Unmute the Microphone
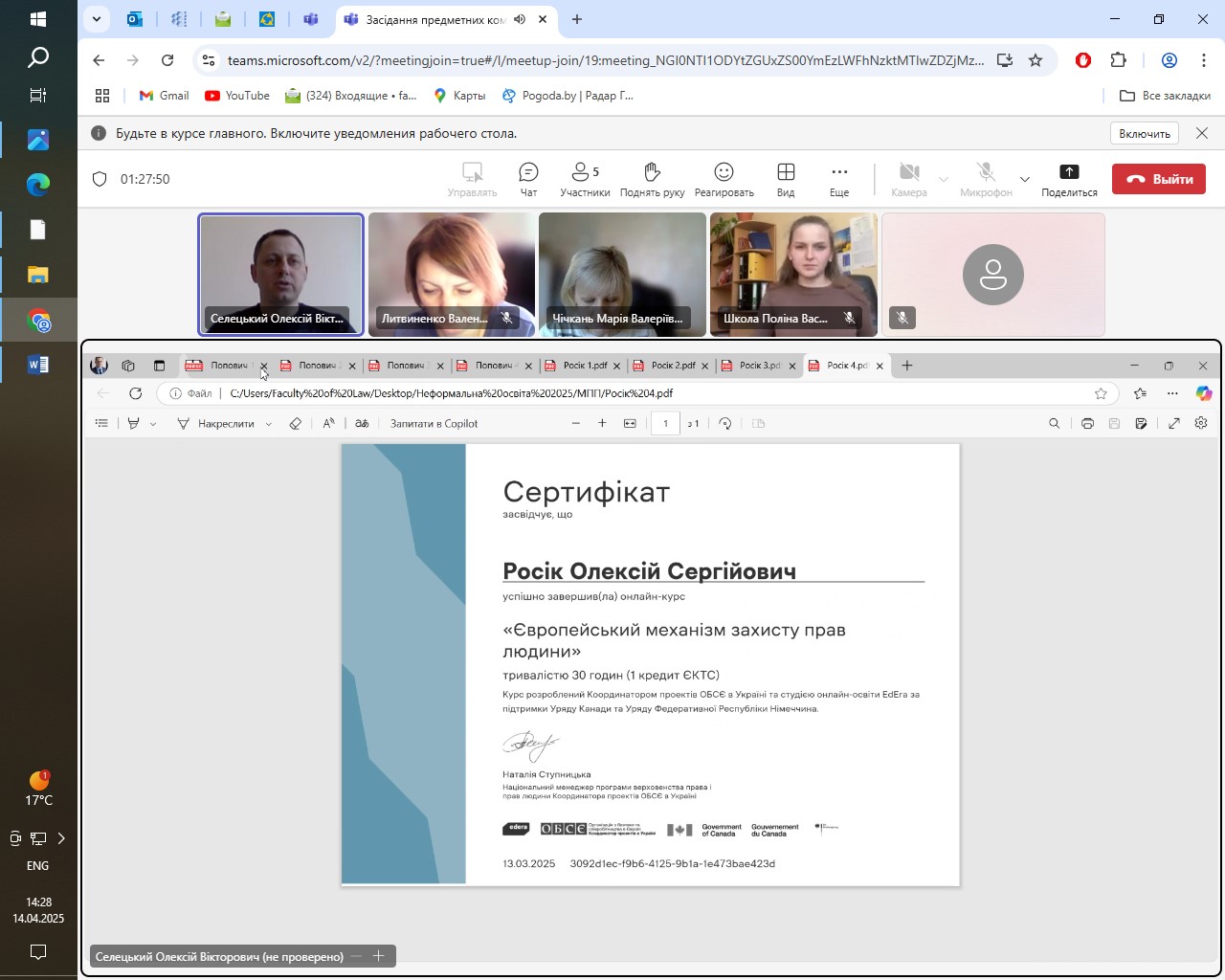The image size is (1225, 980). click(x=986, y=179)
